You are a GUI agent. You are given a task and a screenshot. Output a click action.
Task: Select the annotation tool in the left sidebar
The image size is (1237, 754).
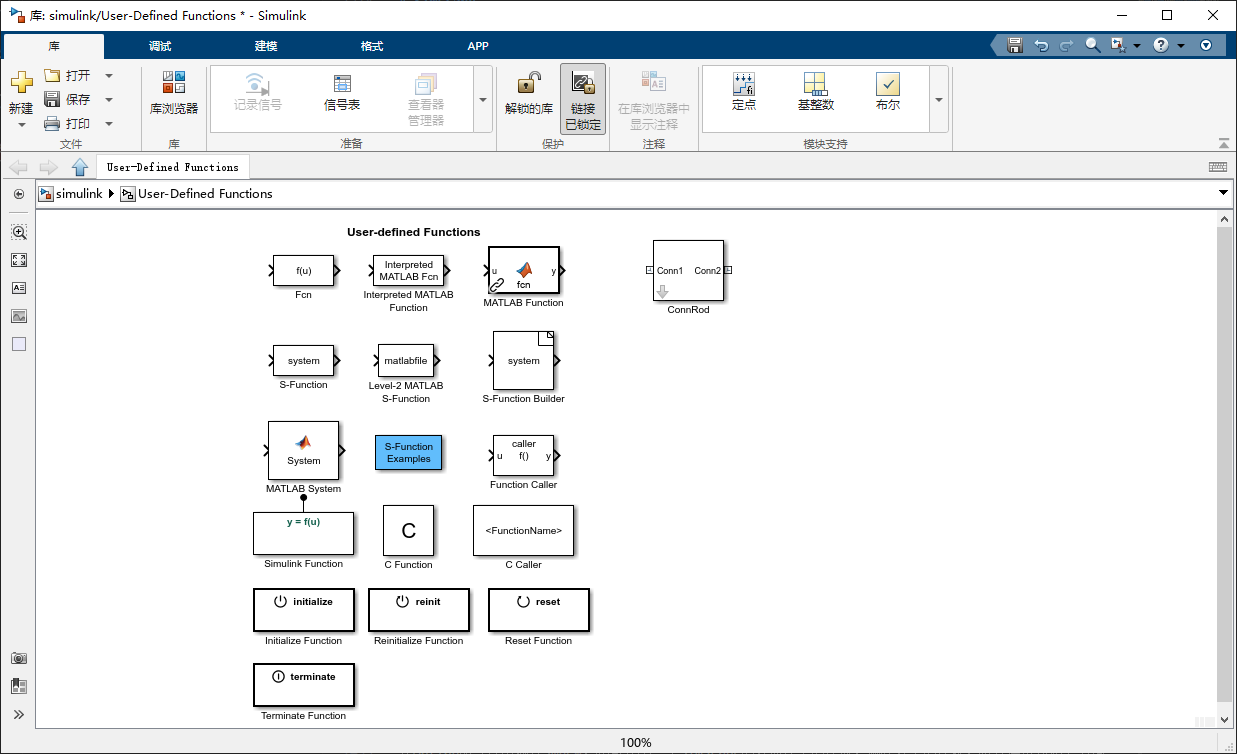[x=18, y=287]
